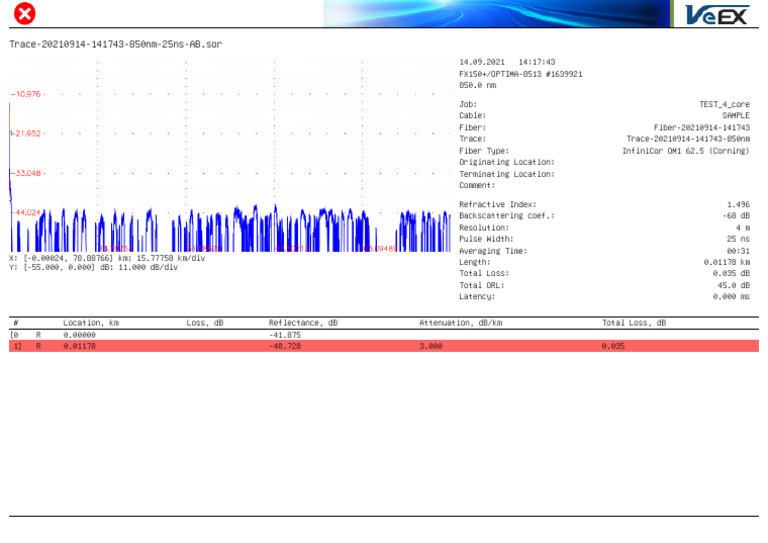Click job value TEST_4_core

[x=724, y=104]
